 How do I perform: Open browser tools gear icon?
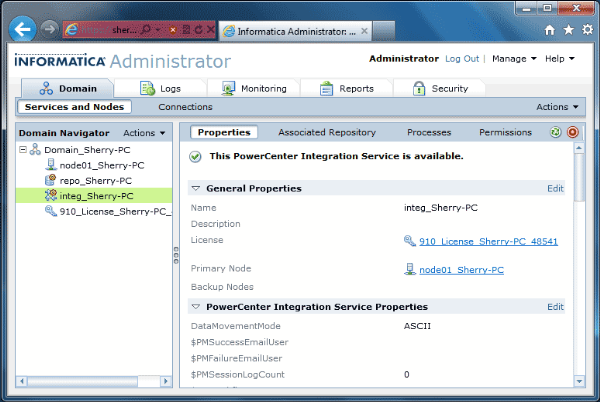pyautogui.click(x=587, y=29)
